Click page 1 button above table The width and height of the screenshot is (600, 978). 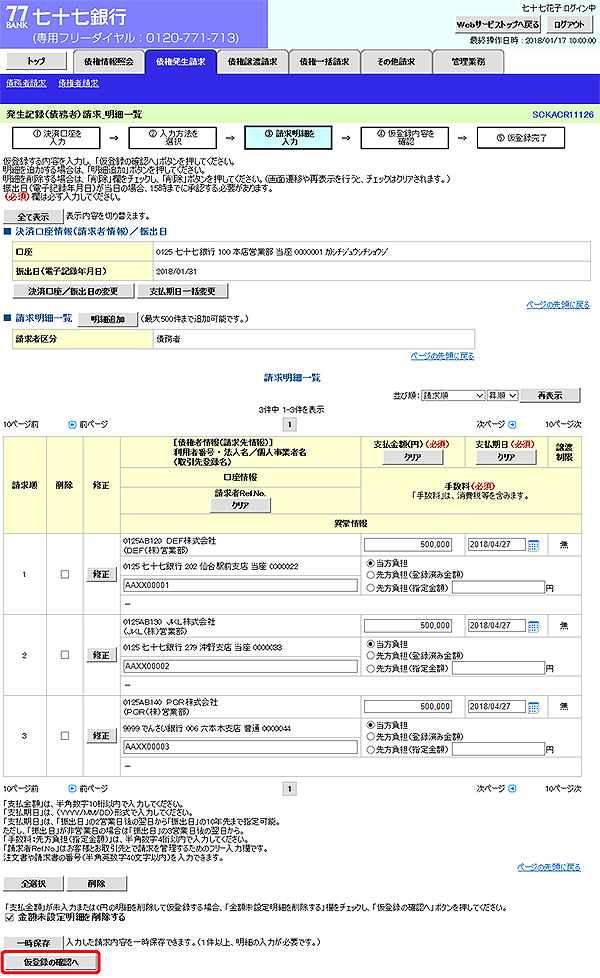289,425
